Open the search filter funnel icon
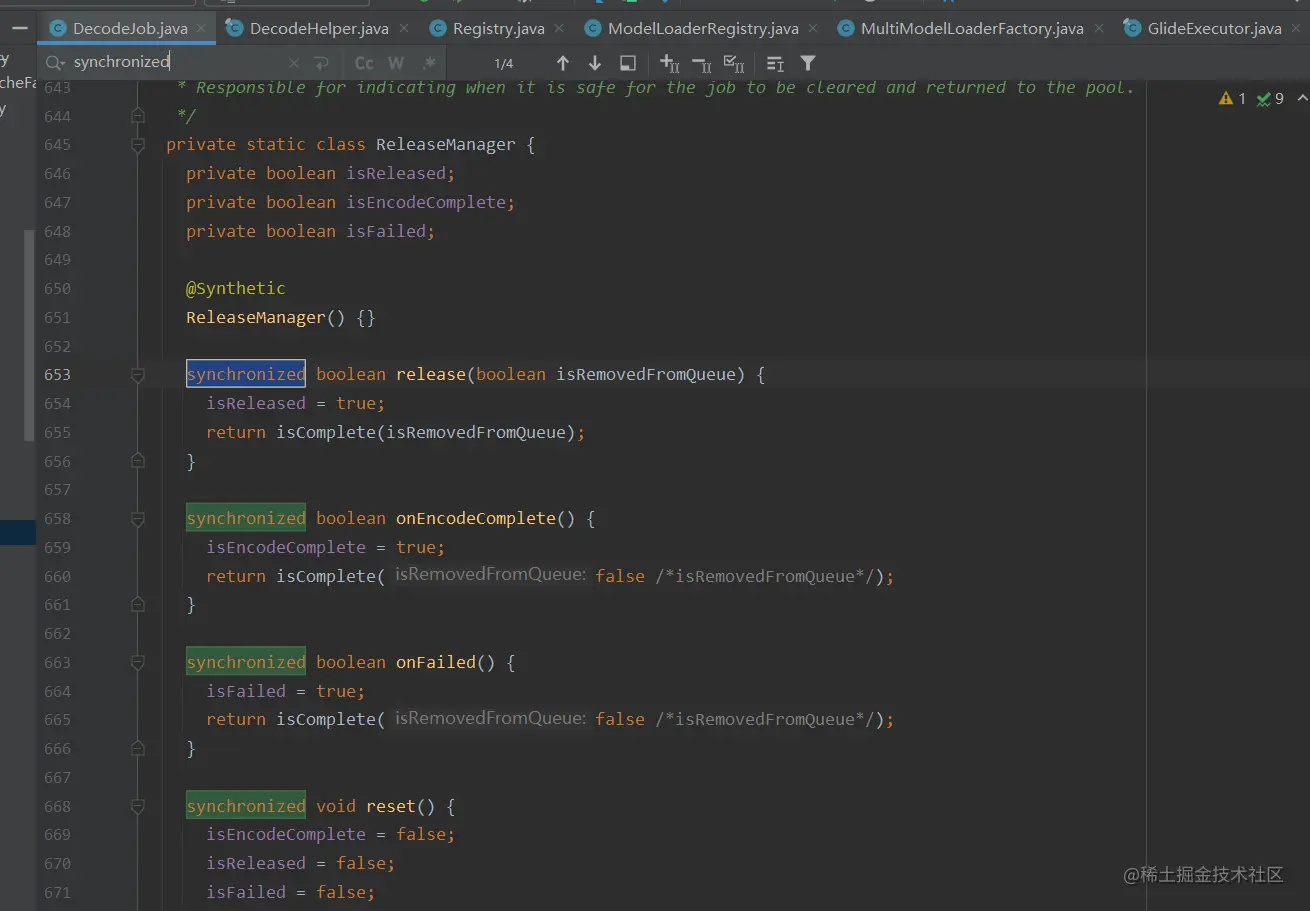The width and height of the screenshot is (1310, 911). [808, 63]
